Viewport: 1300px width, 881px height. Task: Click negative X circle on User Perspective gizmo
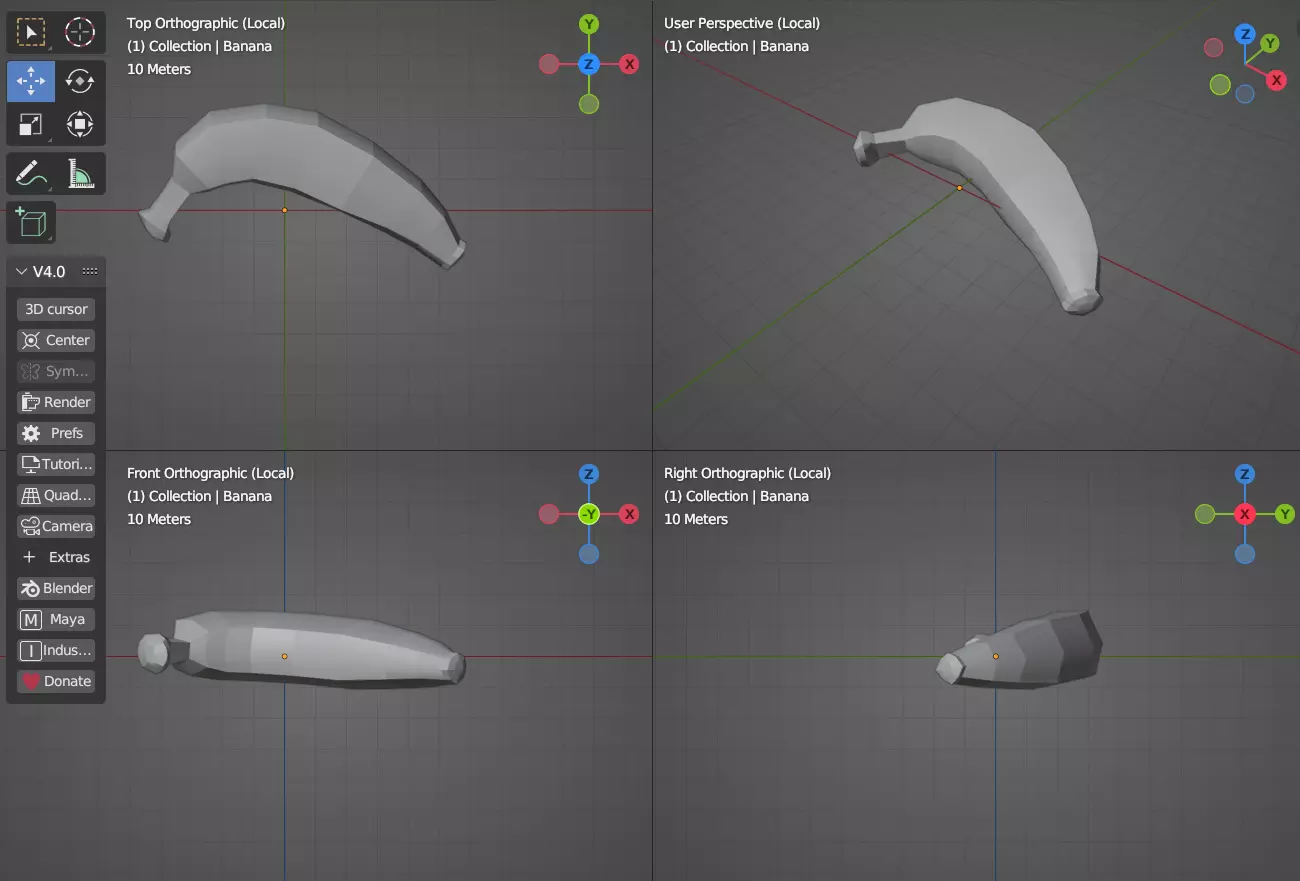(x=1214, y=47)
